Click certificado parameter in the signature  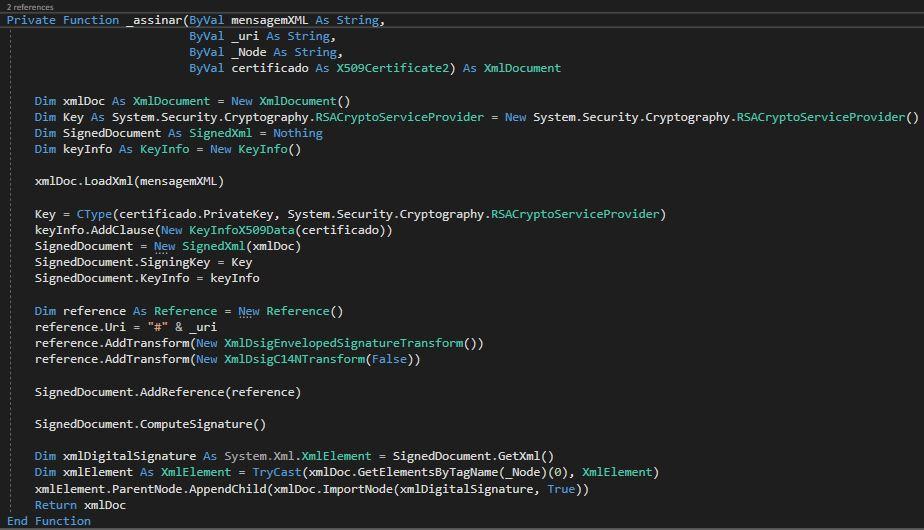coord(270,68)
